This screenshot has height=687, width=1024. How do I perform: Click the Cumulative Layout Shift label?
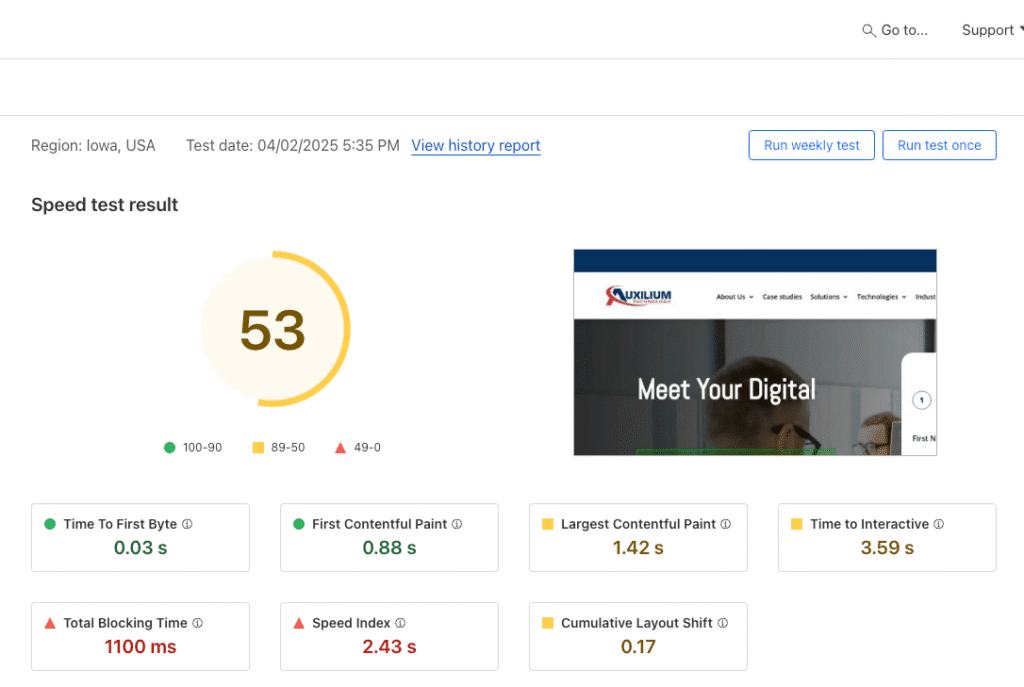click(637, 623)
